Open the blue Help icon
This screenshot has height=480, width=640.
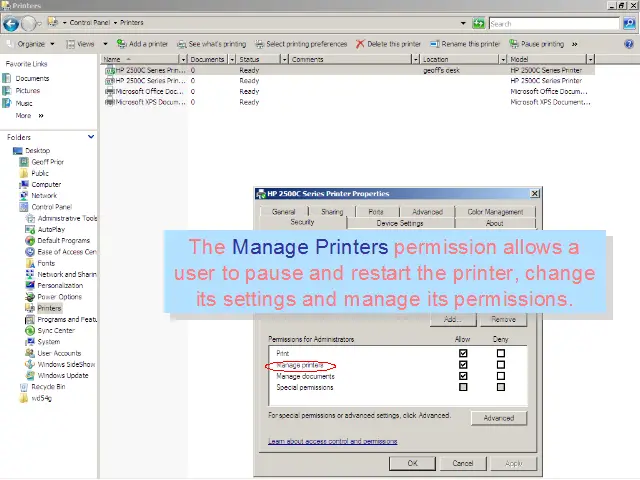tap(629, 44)
